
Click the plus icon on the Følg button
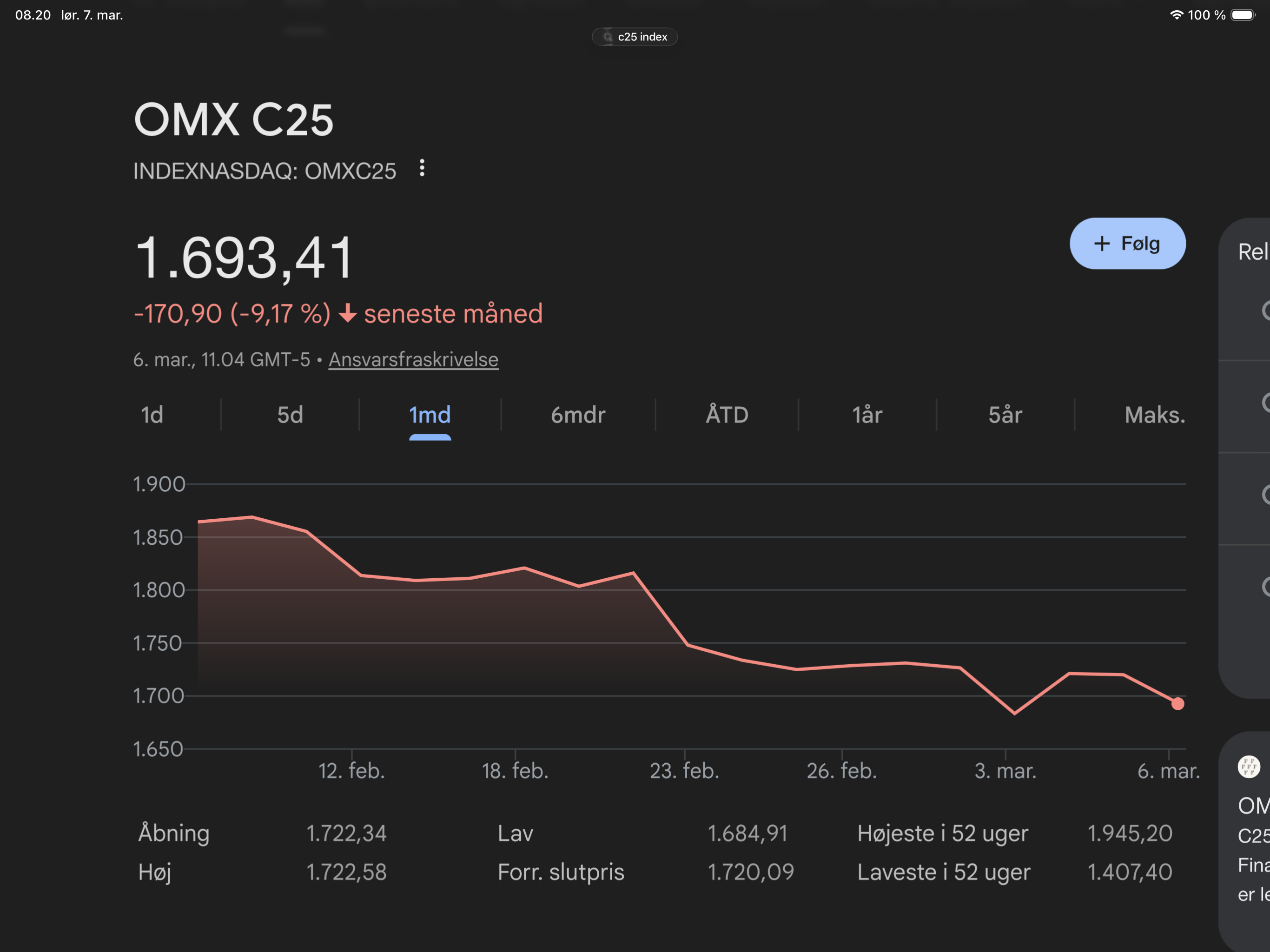pos(1102,244)
